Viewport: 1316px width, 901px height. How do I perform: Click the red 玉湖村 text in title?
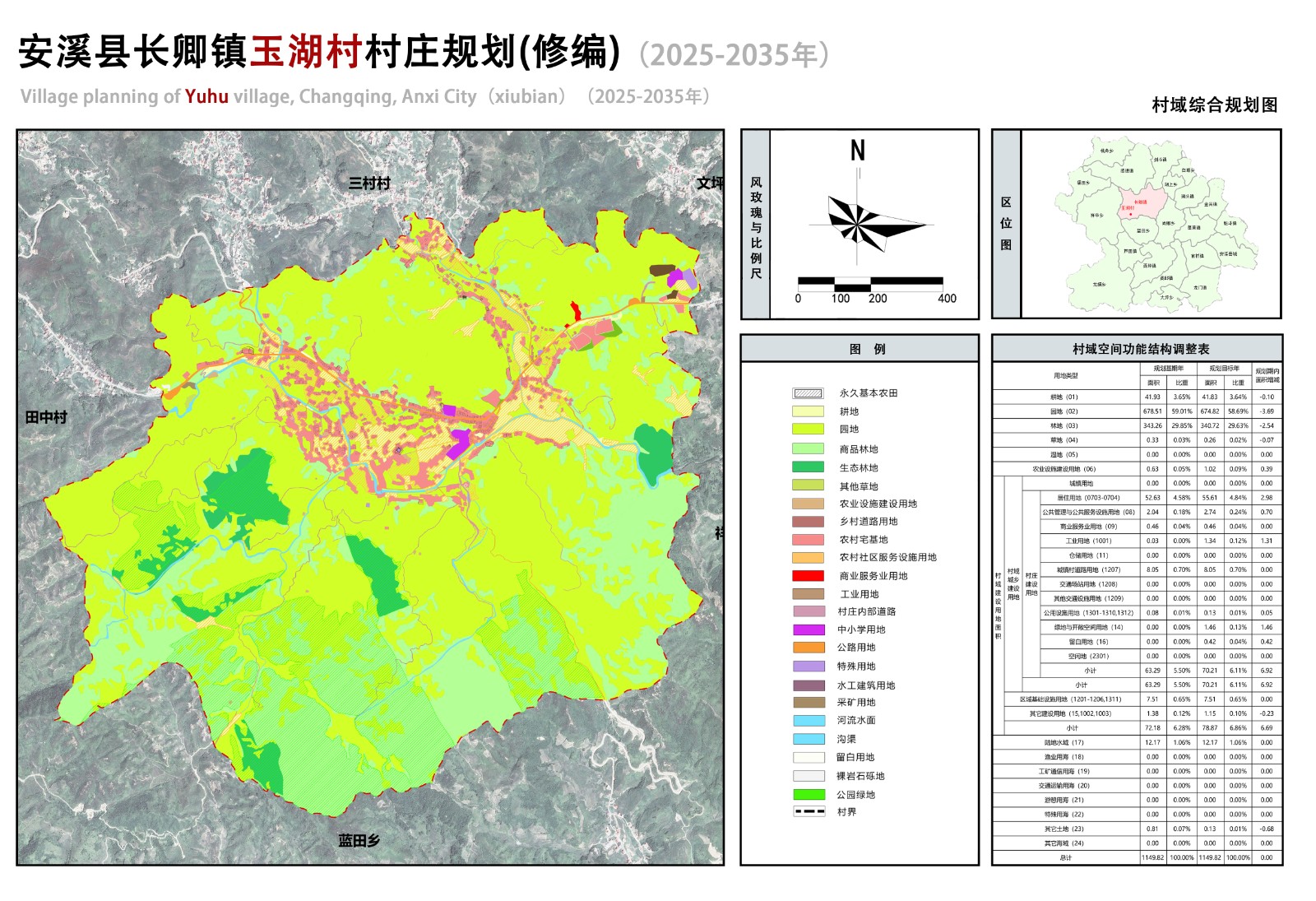[x=306, y=53]
